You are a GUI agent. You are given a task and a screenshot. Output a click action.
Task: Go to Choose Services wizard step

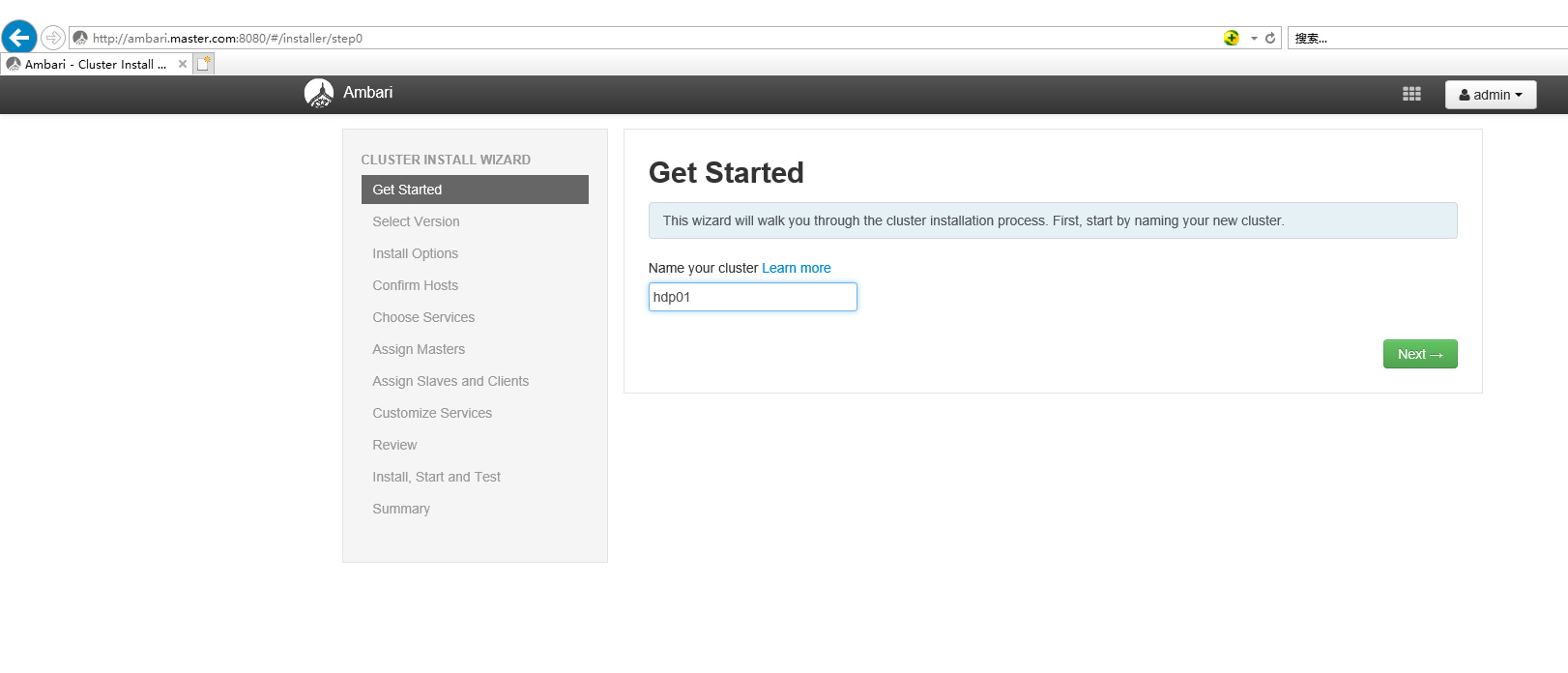(423, 317)
